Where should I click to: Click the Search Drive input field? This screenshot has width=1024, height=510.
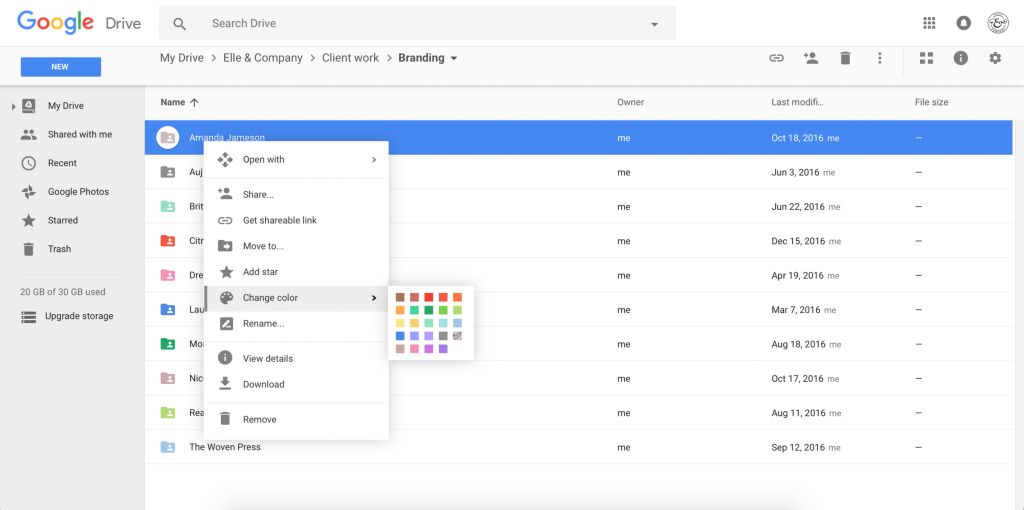(420, 23)
